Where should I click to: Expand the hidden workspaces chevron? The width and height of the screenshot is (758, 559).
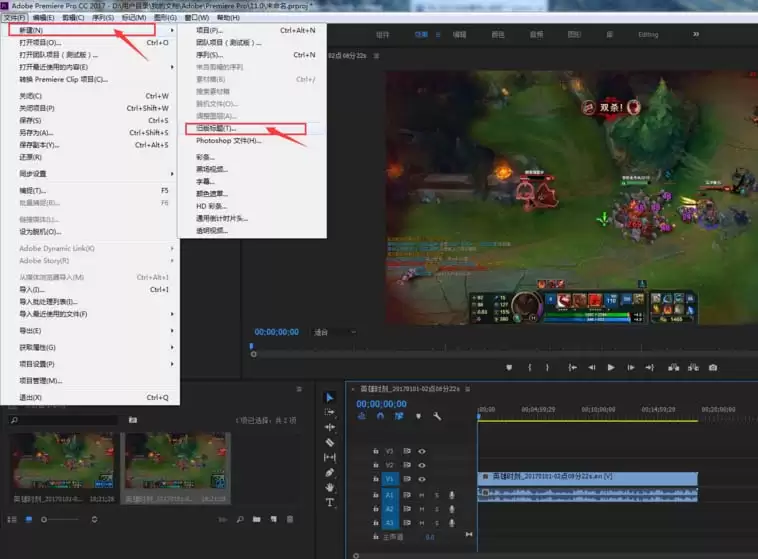tap(696, 34)
